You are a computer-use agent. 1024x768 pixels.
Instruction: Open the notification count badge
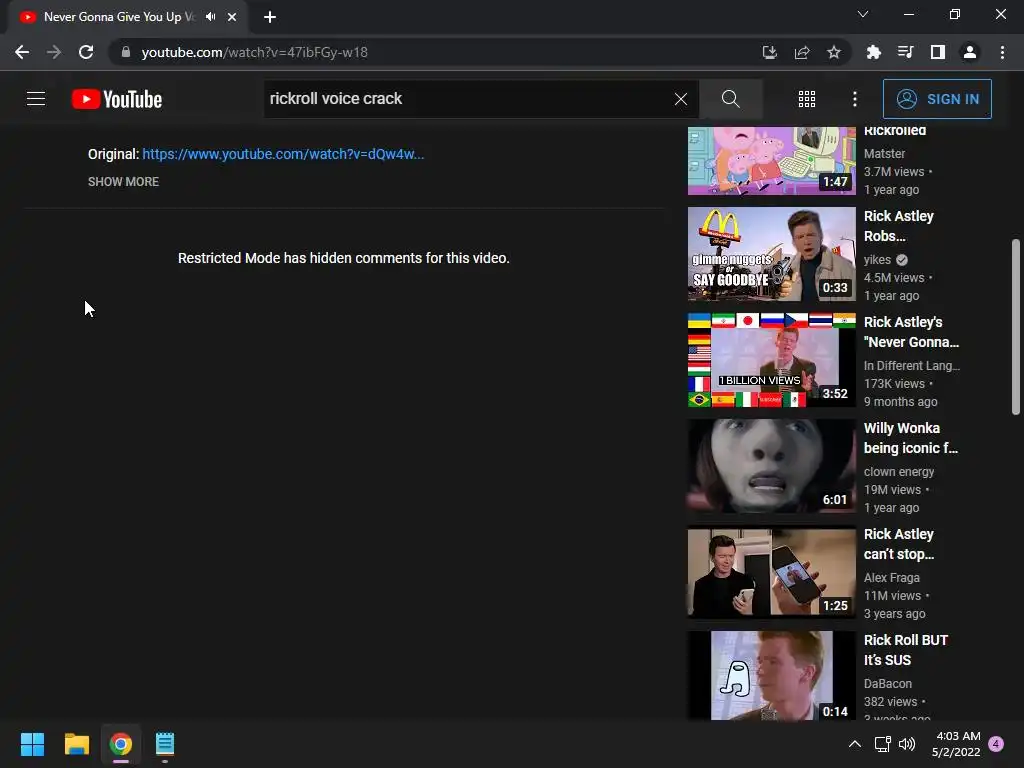click(996, 744)
